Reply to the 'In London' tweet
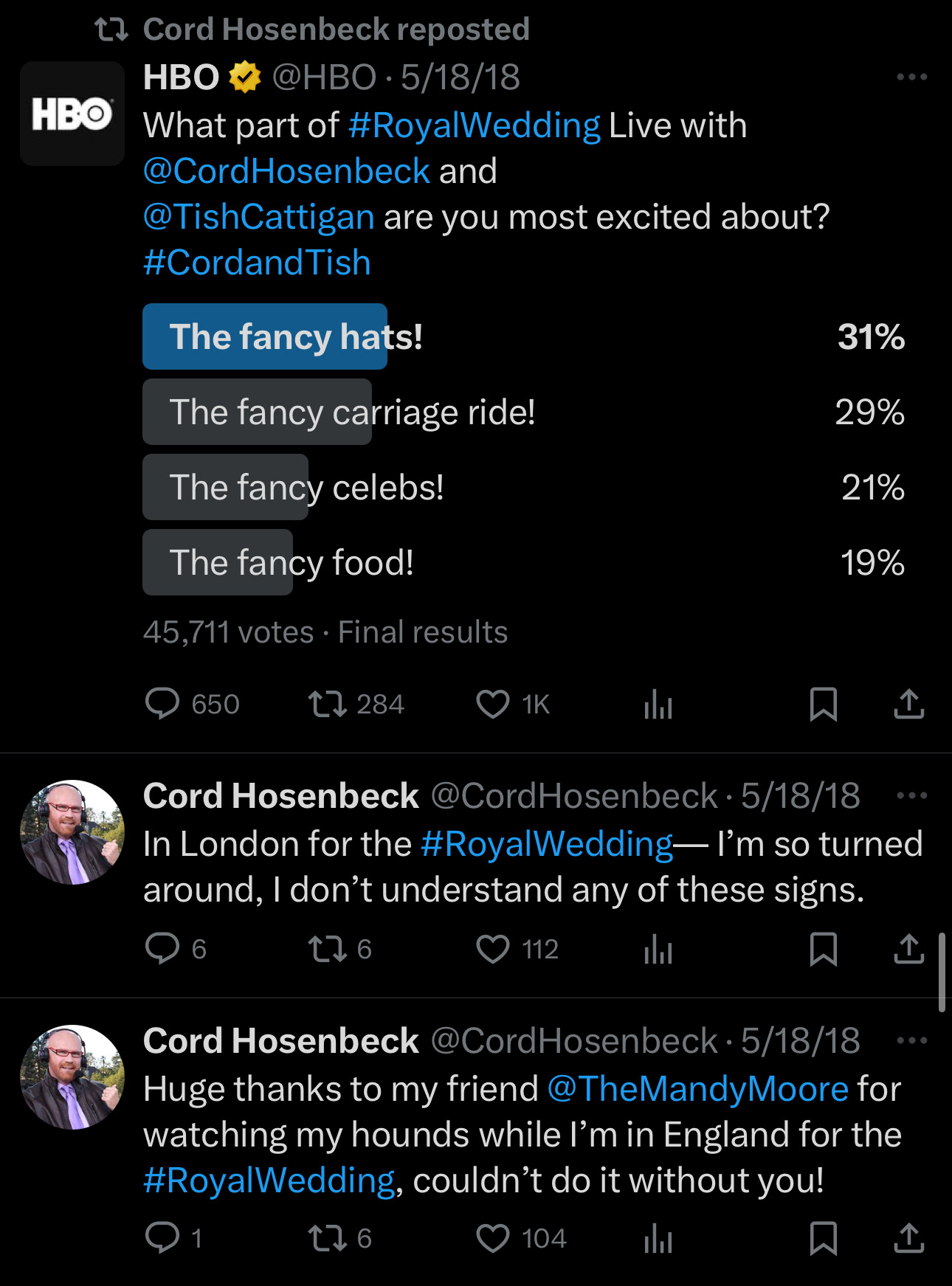Image resolution: width=952 pixels, height=1286 pixels. click(162, 949)
